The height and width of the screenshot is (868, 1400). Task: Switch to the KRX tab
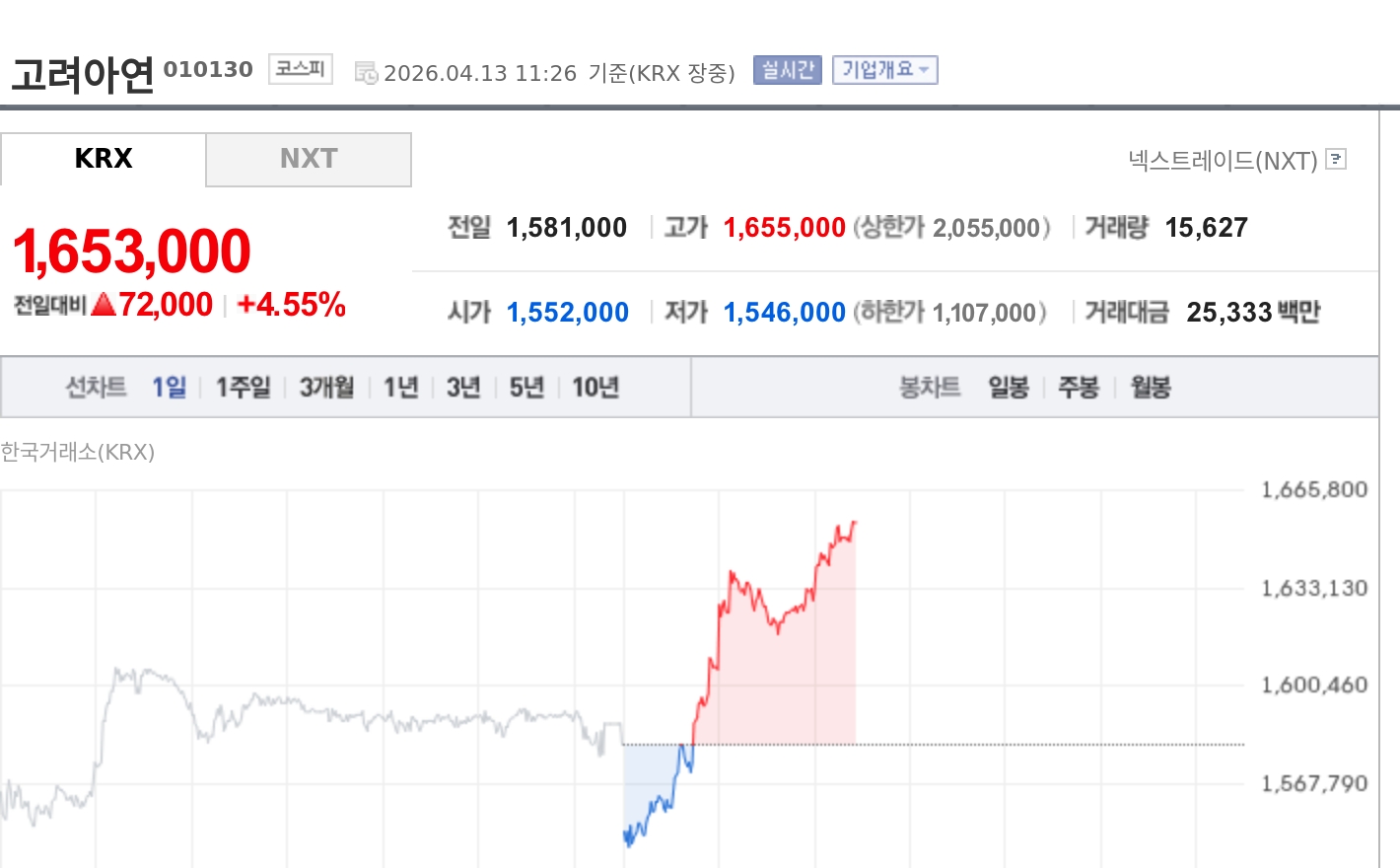pos(104,159)
